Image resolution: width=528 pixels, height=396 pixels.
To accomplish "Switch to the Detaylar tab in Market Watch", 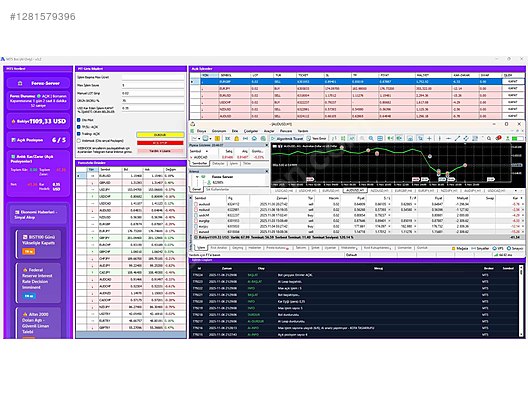I will (218, 163).
